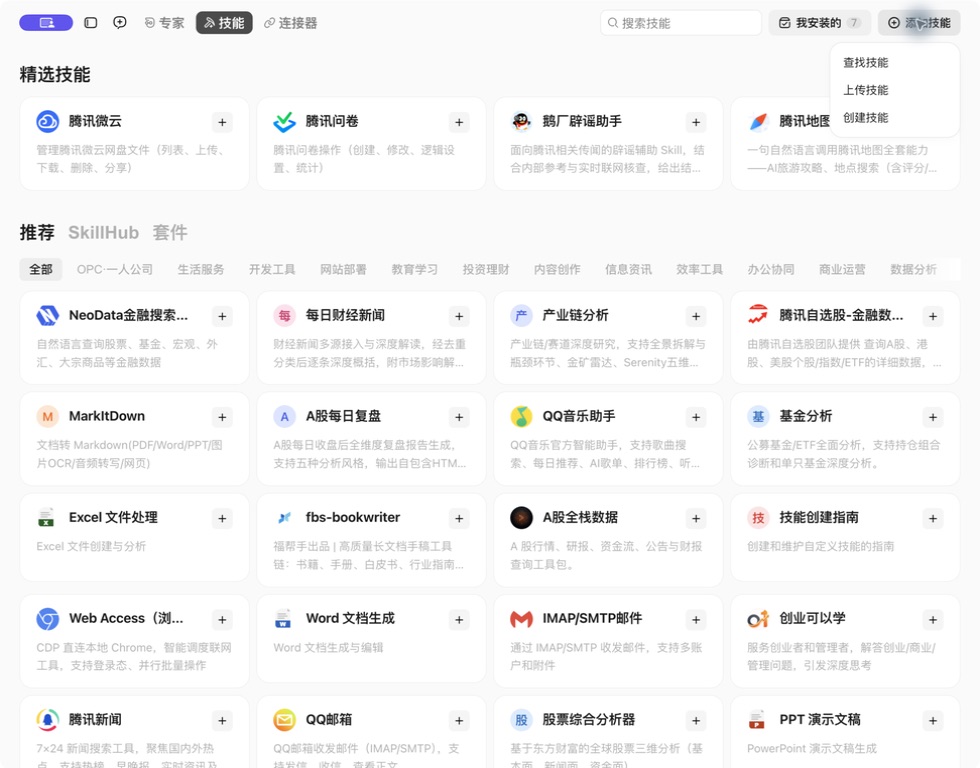The width and height of the screenshot is (980, 768).
Task: Click the Web Access Chrome logo
Action: [48, 619]
